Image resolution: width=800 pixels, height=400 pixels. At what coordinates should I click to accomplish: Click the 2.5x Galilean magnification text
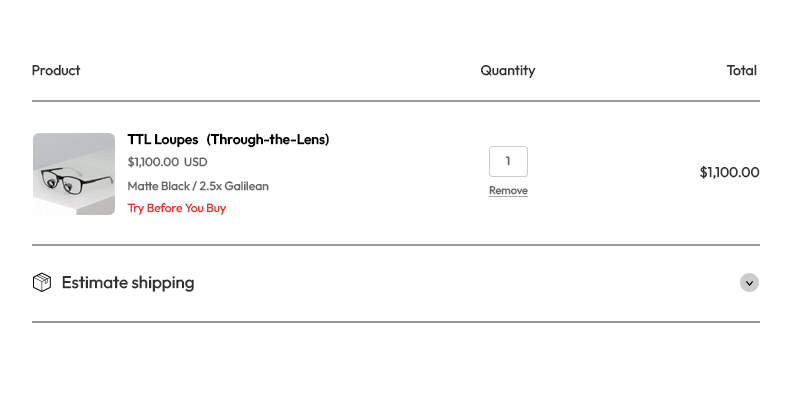pos(234,186)
